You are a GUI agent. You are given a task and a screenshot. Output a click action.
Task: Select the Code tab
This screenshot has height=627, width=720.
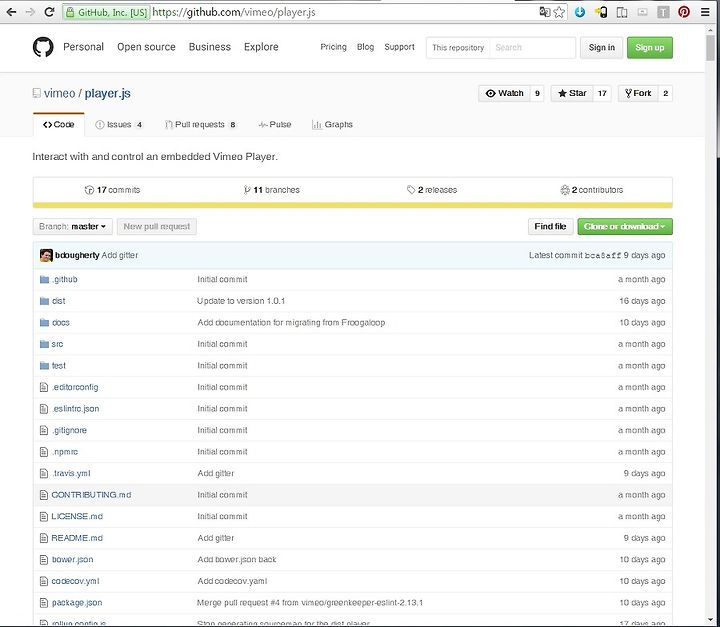pos(59,124)
